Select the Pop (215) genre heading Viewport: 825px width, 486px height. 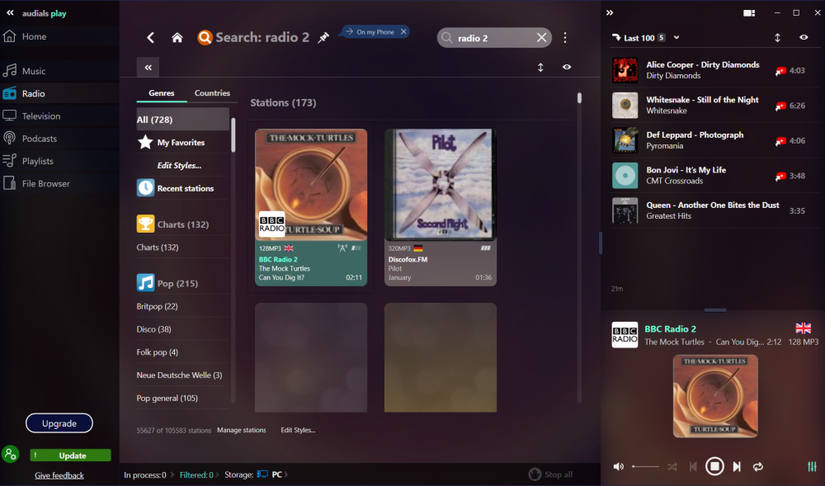tap(183, 283)
